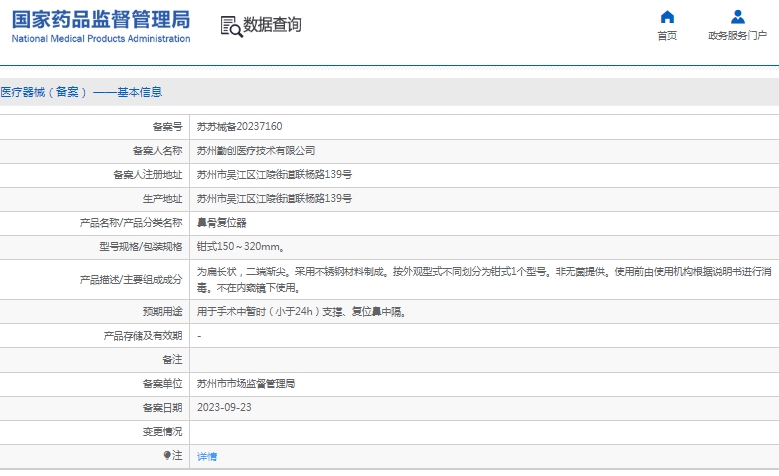Click the 产品名称/产品分类名称 label
Image resolution: width=779 pixels, height=476 pixels.
pyautogui.click(x=131, y=223)
